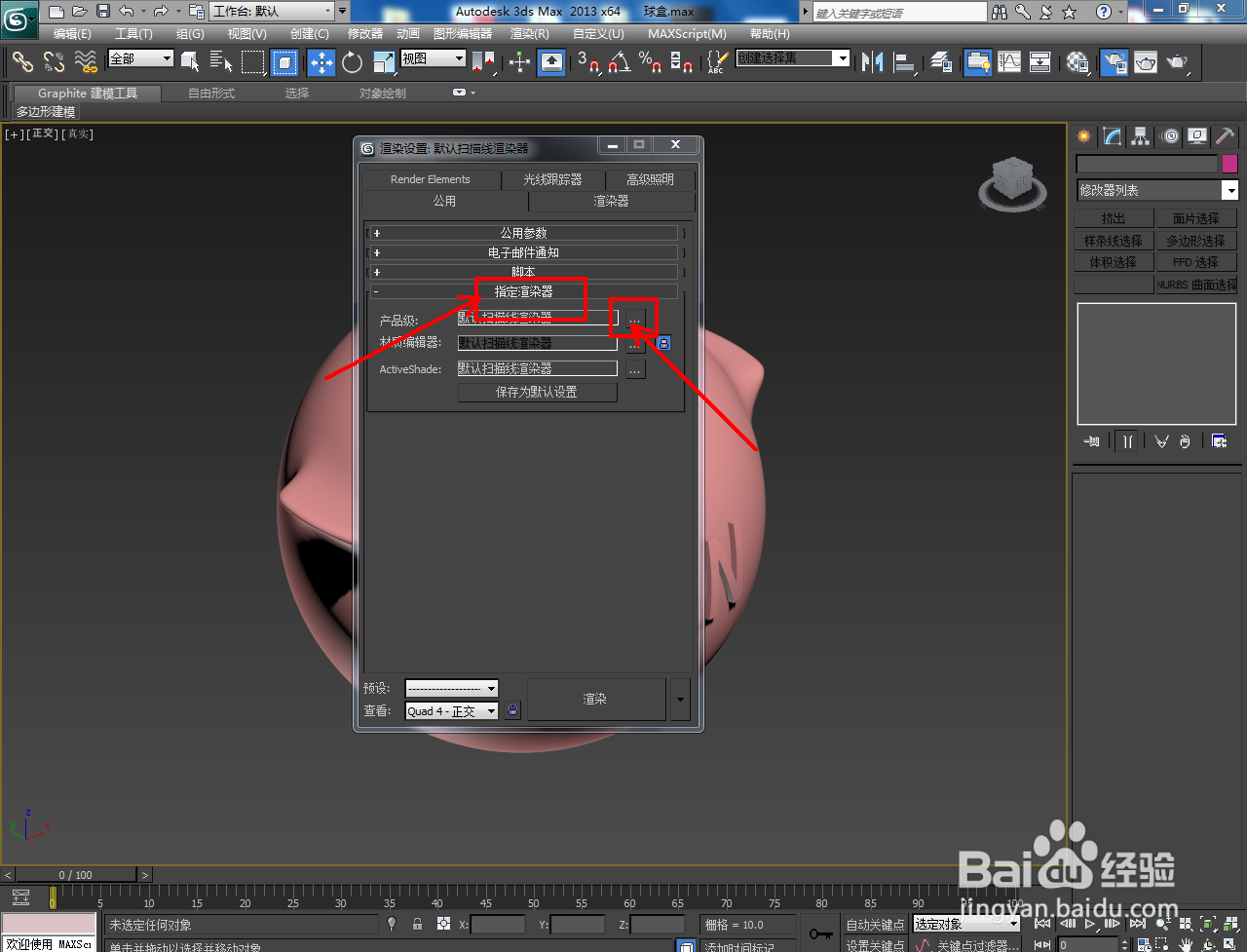Enable 自动关键点 auto key mode
1247x952 pixels.
point(875,924)
